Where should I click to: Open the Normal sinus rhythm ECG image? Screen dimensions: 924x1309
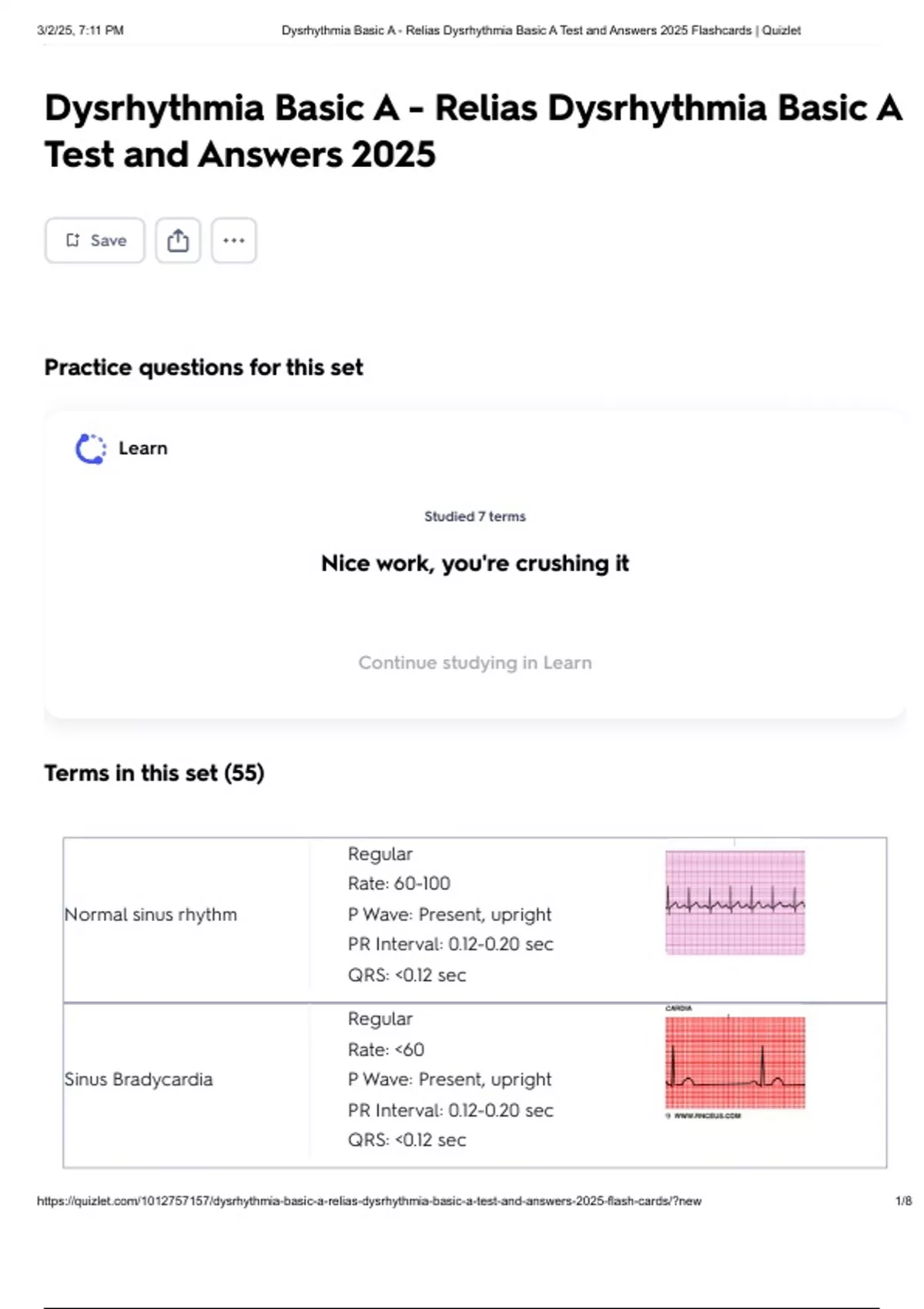[735, 902]
